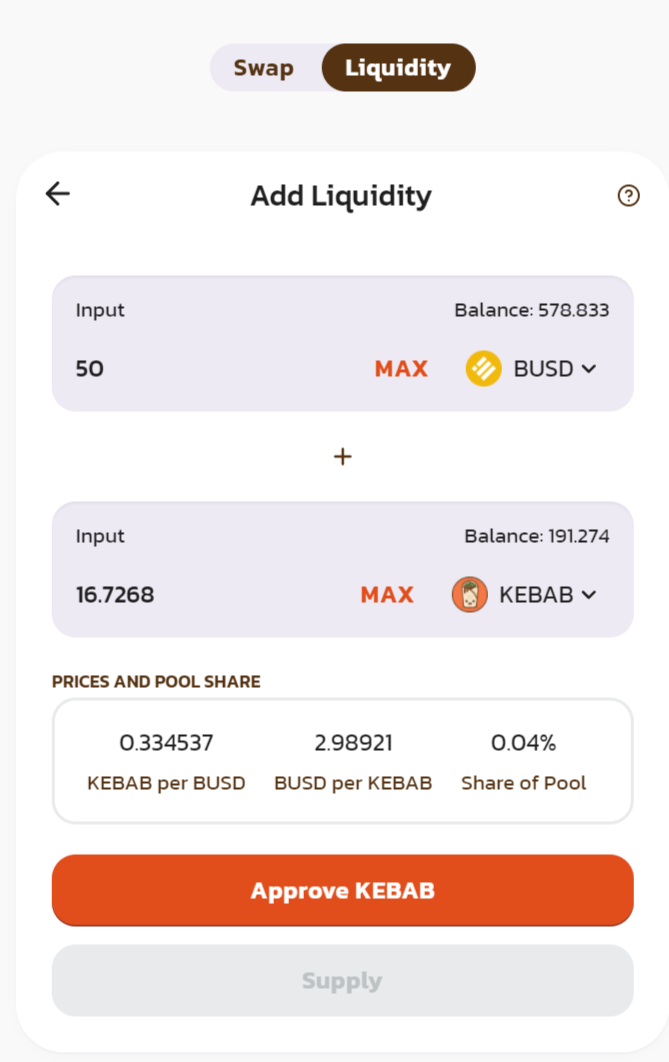Viewport: 669px width, 1062px height.
Task: Open the help question mark icon
Action: coord(628,196)
